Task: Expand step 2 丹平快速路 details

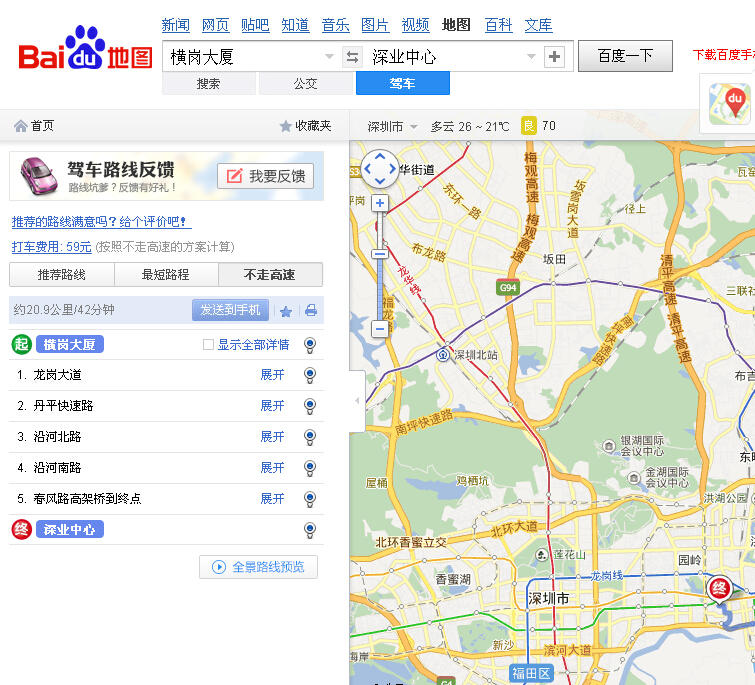Action: point(273,406)
